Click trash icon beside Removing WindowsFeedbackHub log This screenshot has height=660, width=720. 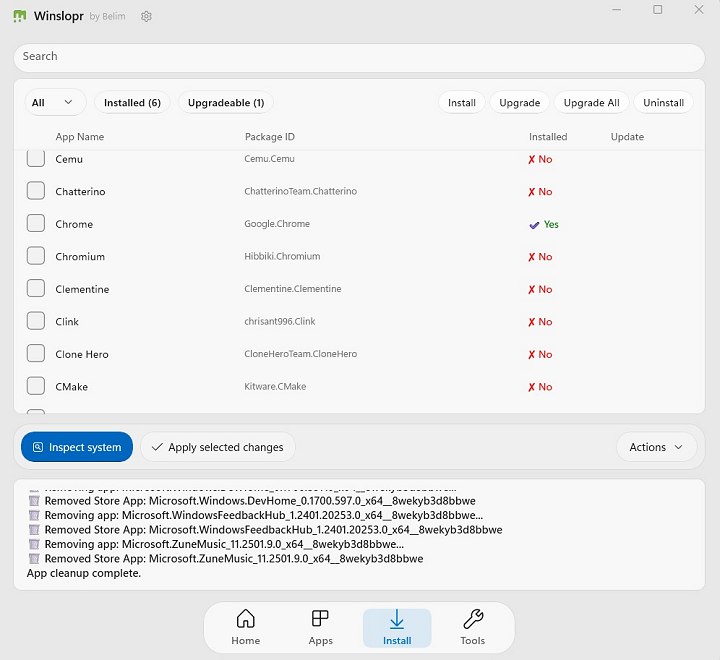(x=34, y=515)
